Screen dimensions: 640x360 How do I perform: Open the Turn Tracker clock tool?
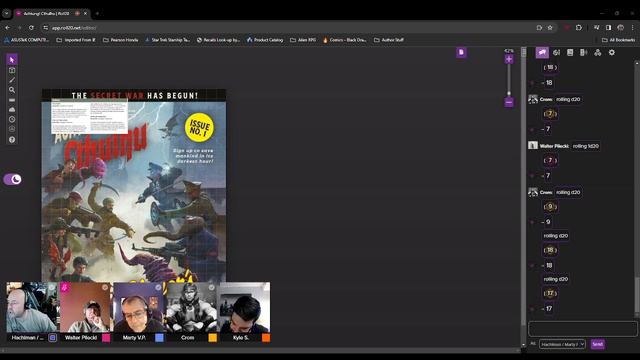12,120
